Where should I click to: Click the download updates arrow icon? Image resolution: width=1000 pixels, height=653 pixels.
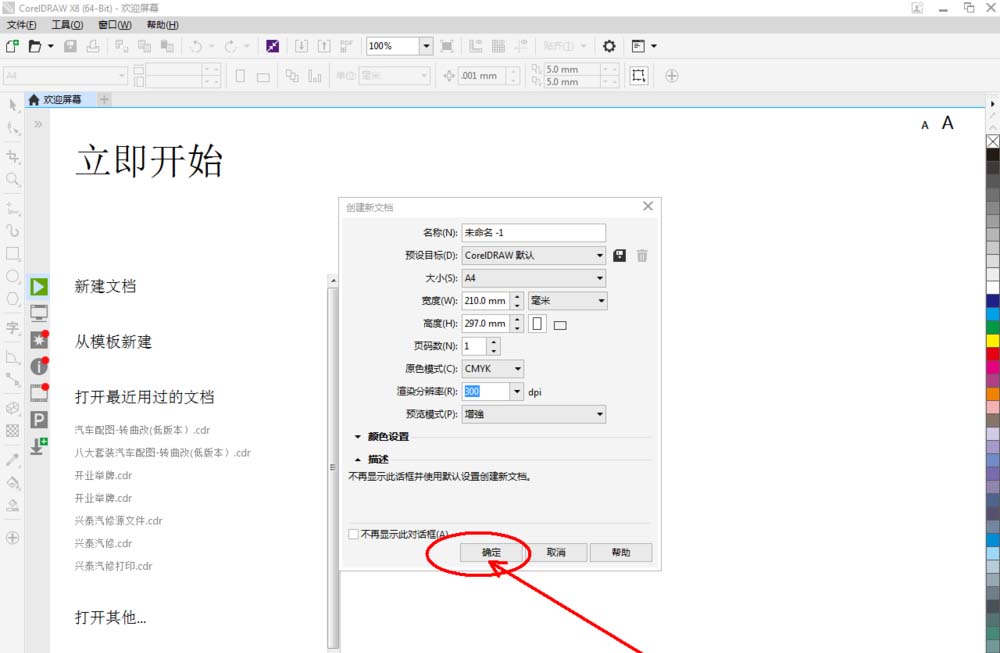coord(39,446)
